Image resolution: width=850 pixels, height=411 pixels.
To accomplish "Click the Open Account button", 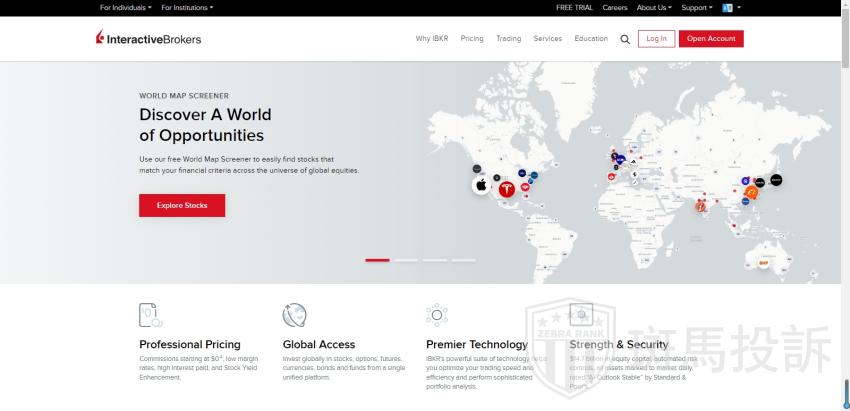I will (x=711, y=39).
